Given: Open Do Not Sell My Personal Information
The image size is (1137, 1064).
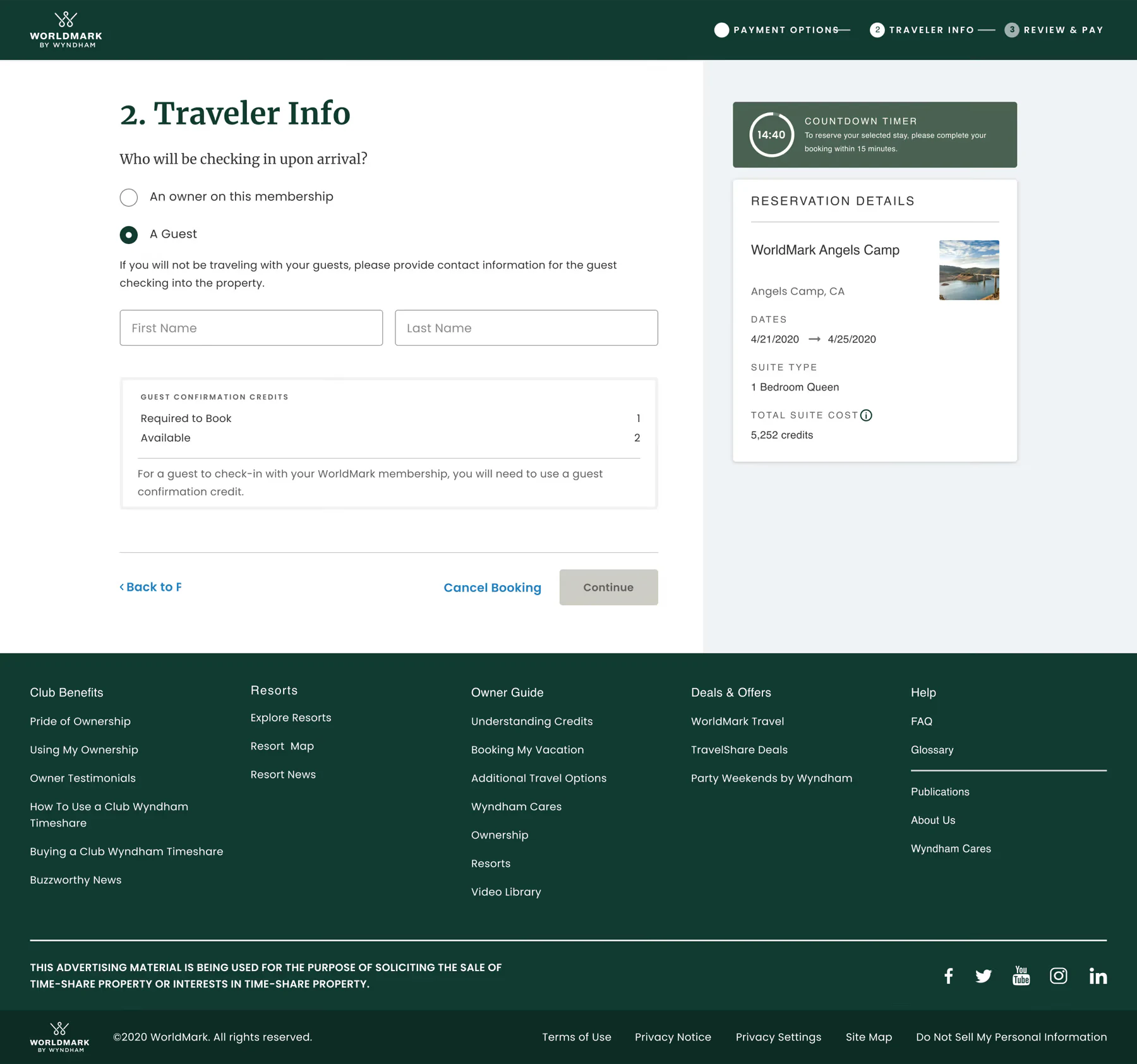Looking at the screenshot, I should 1011,1037.
